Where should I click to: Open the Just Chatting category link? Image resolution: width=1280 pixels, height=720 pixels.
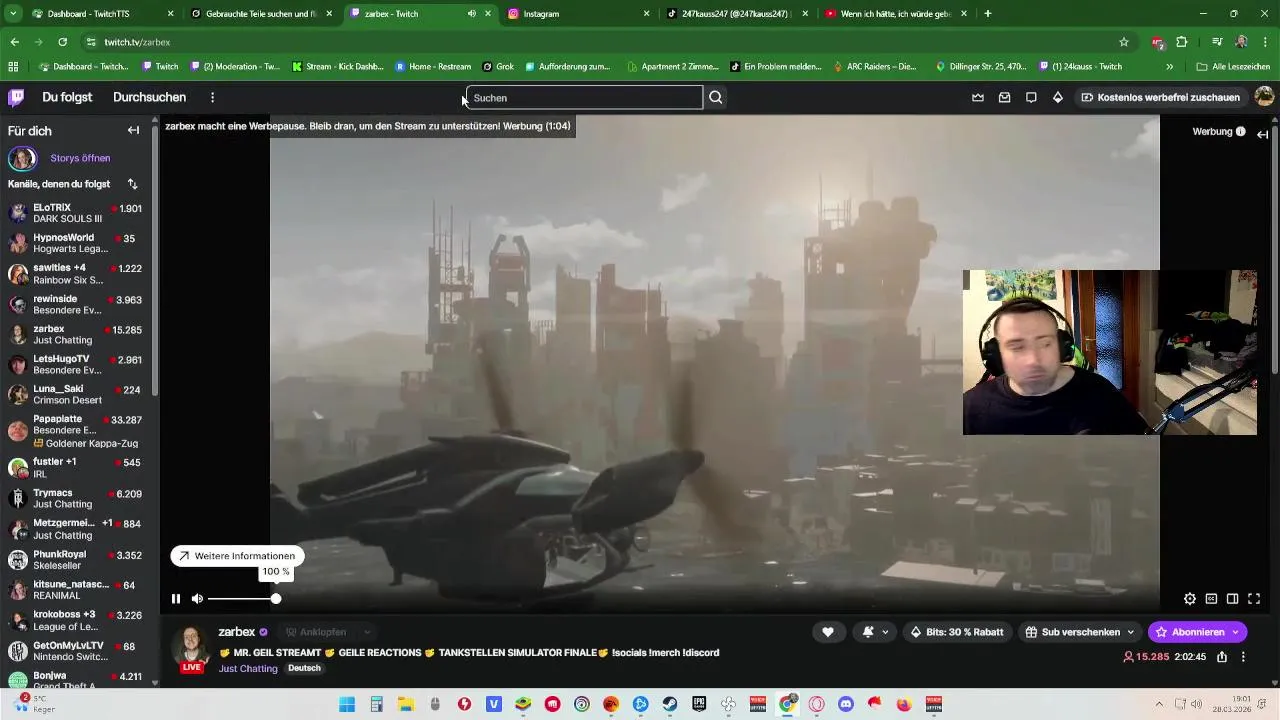248,668
